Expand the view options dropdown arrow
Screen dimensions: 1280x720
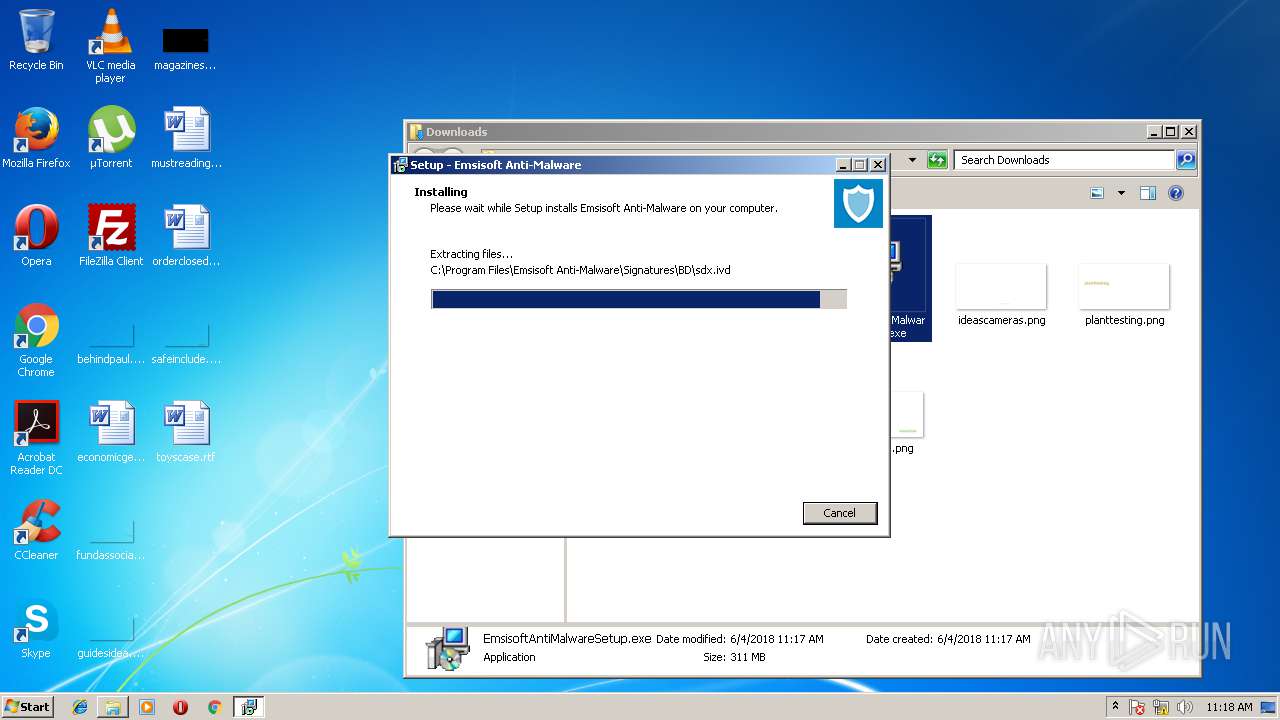tap(1121, 193)
